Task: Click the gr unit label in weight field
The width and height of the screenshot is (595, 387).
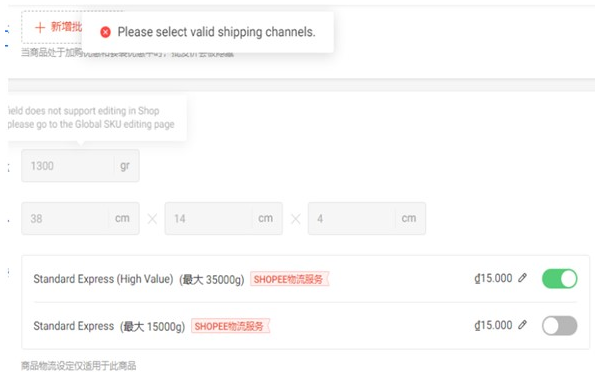Action: [125, 166]
